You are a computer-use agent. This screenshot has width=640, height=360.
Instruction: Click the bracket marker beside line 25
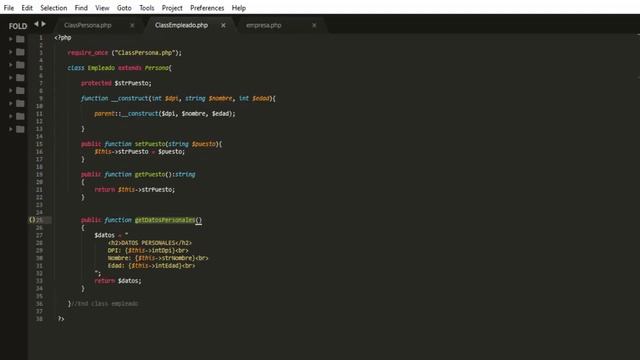pos(32,220)
